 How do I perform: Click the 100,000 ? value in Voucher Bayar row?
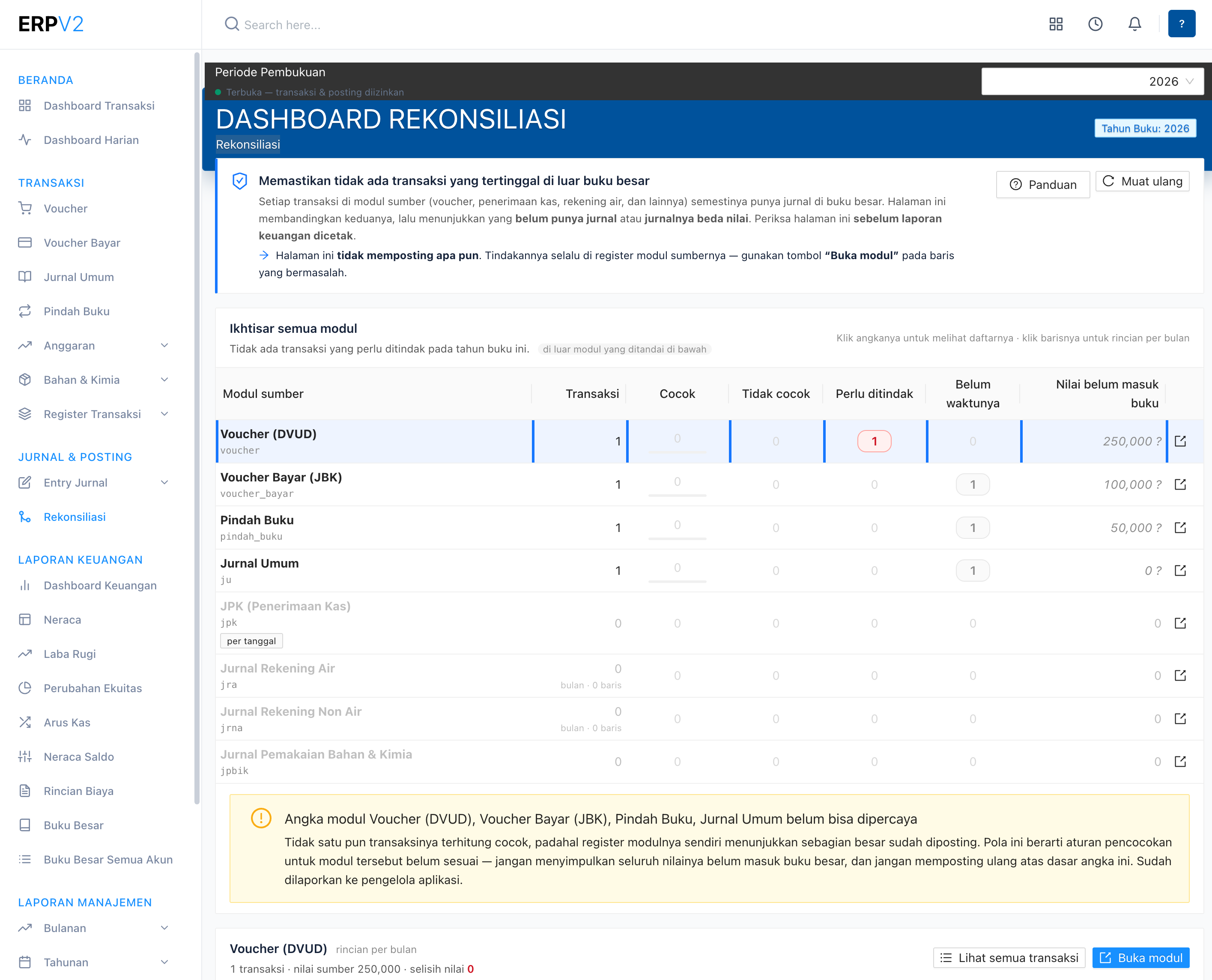pos(1132,484)
